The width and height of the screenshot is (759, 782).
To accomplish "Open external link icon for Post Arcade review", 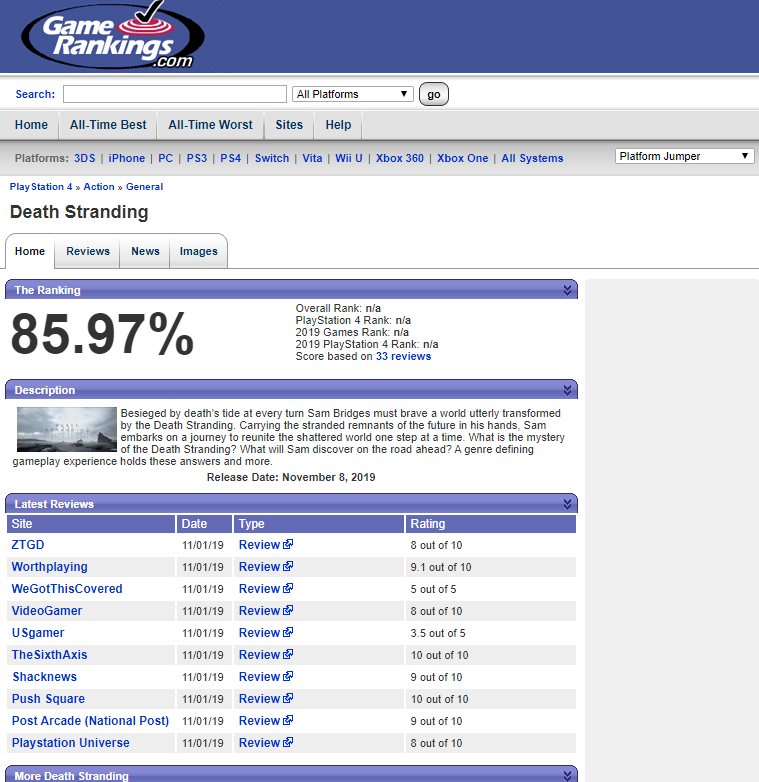I will (x=288, y=720).
